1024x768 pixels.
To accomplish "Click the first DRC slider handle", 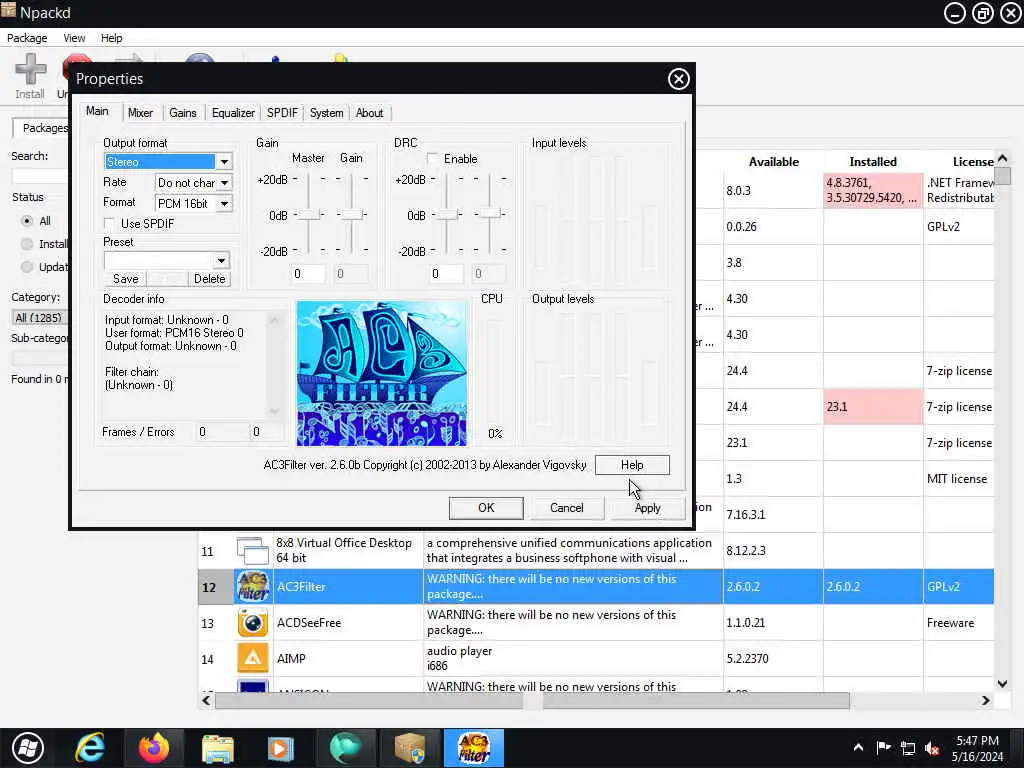I will pyautogui.click(x=447, y=214).
